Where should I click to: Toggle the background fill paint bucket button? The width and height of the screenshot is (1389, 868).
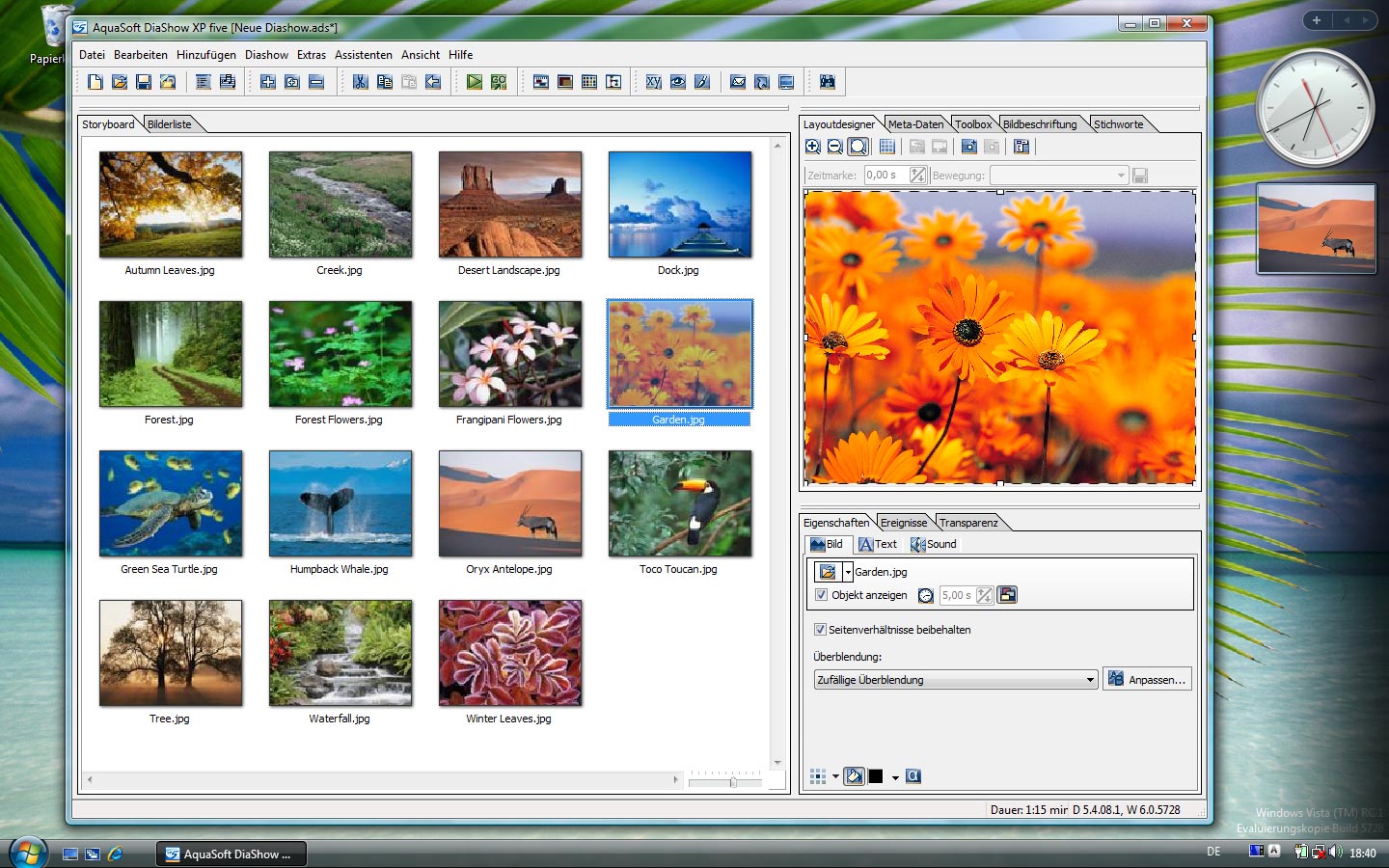(854, 776)
